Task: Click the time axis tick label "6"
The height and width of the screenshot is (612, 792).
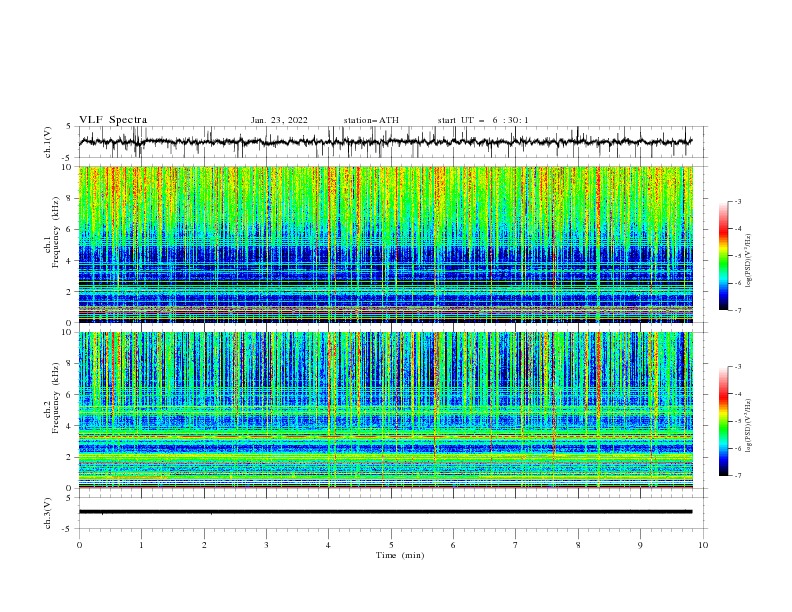Action: click(453, 545)
